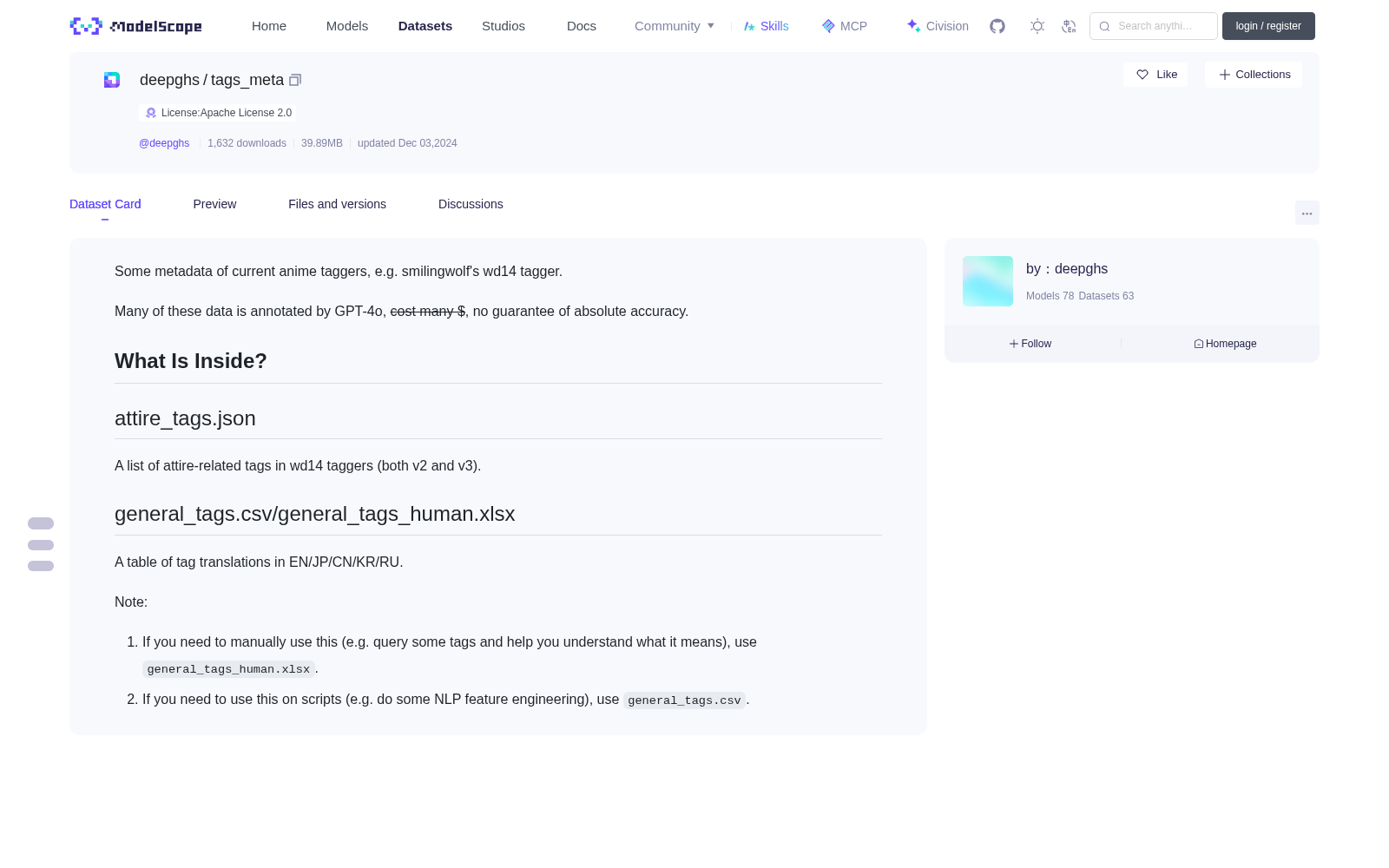Click License:Apache License 2.0 tag
Viewport: 1389px width, 868px height.
pos(217,113)
